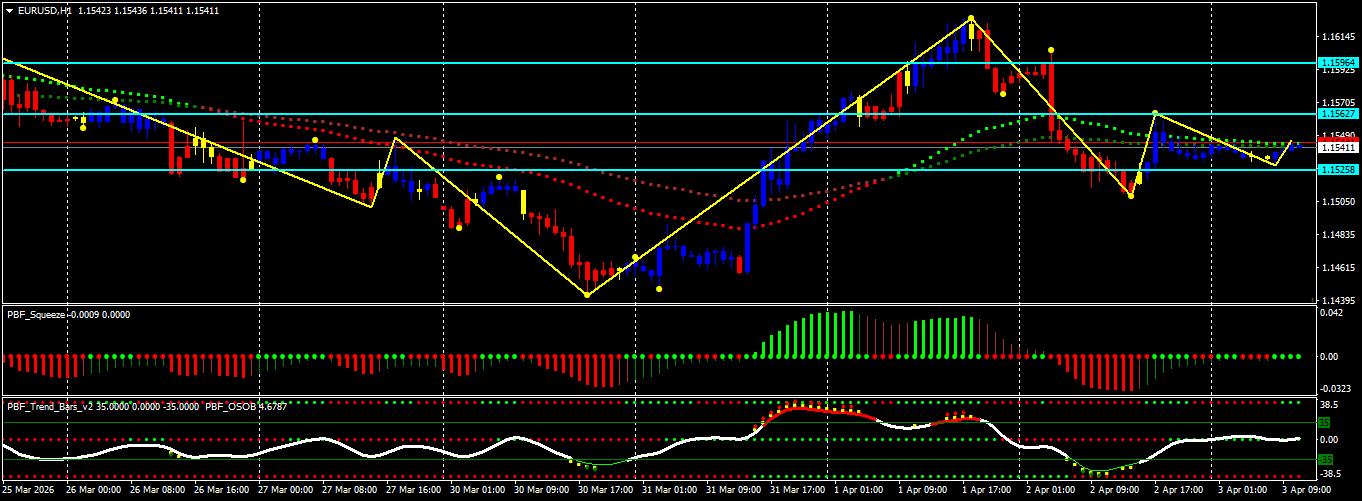Select the PBF_Trend_Bars_v2 indicator label

(x=48, y=406)
